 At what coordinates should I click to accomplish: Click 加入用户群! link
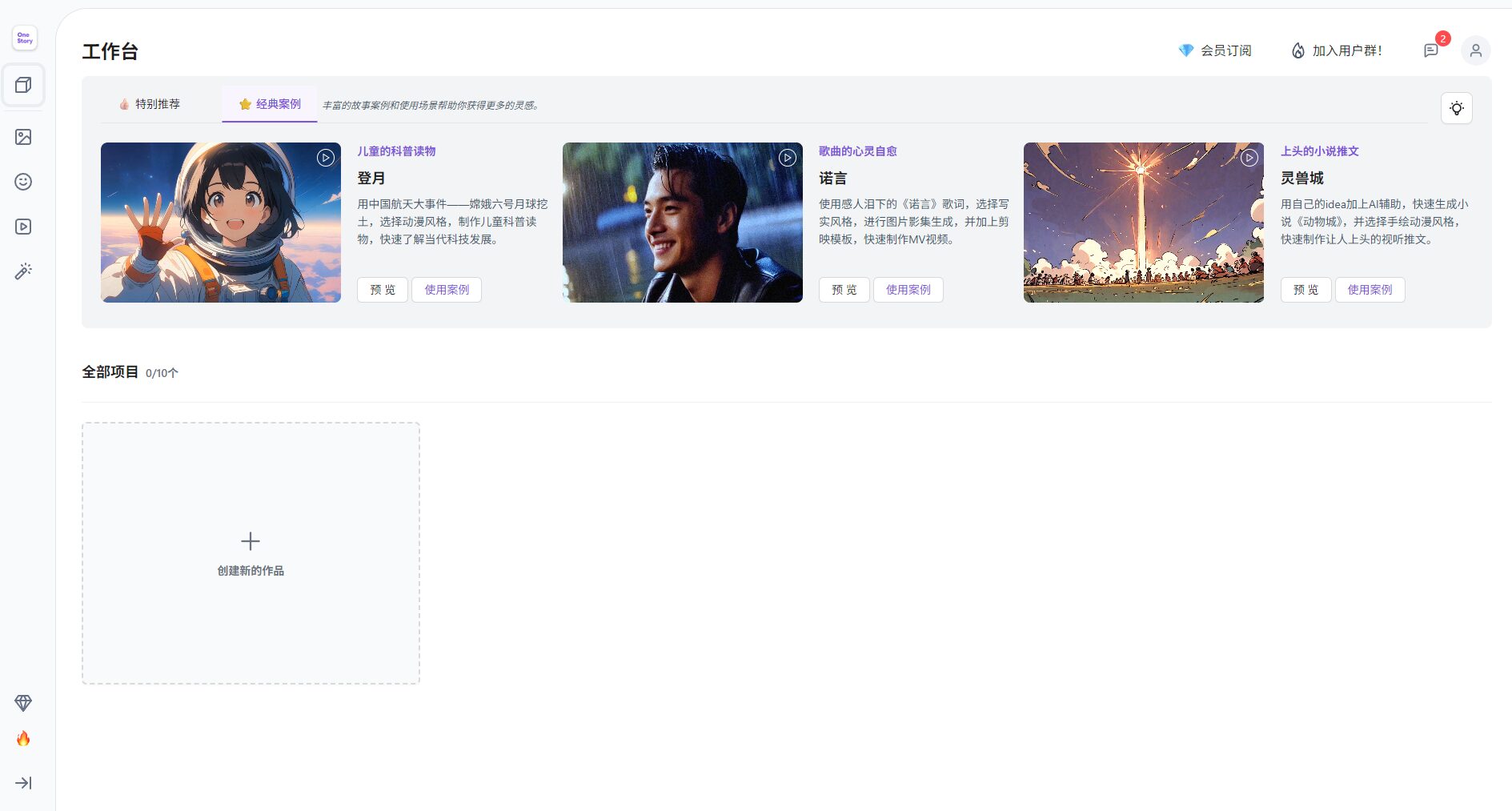(1337, 50)
